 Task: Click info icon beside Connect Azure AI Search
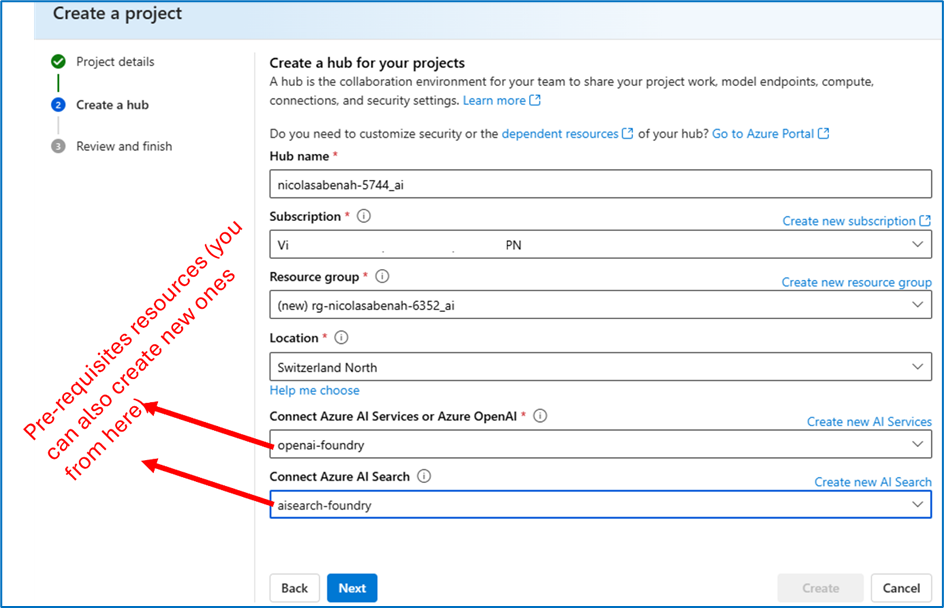[x=424, y=476]
